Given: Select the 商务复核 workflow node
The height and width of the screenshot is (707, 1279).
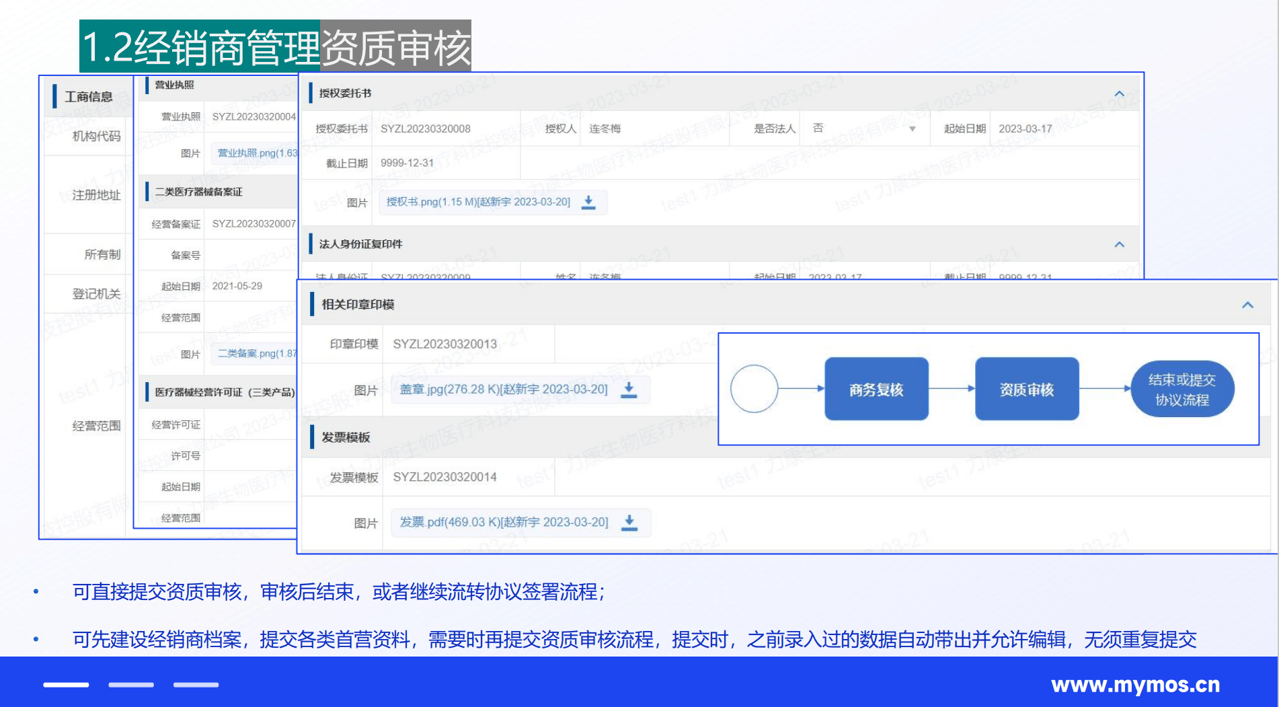Looking at the screenshot, I should click(x=876, y=388).
